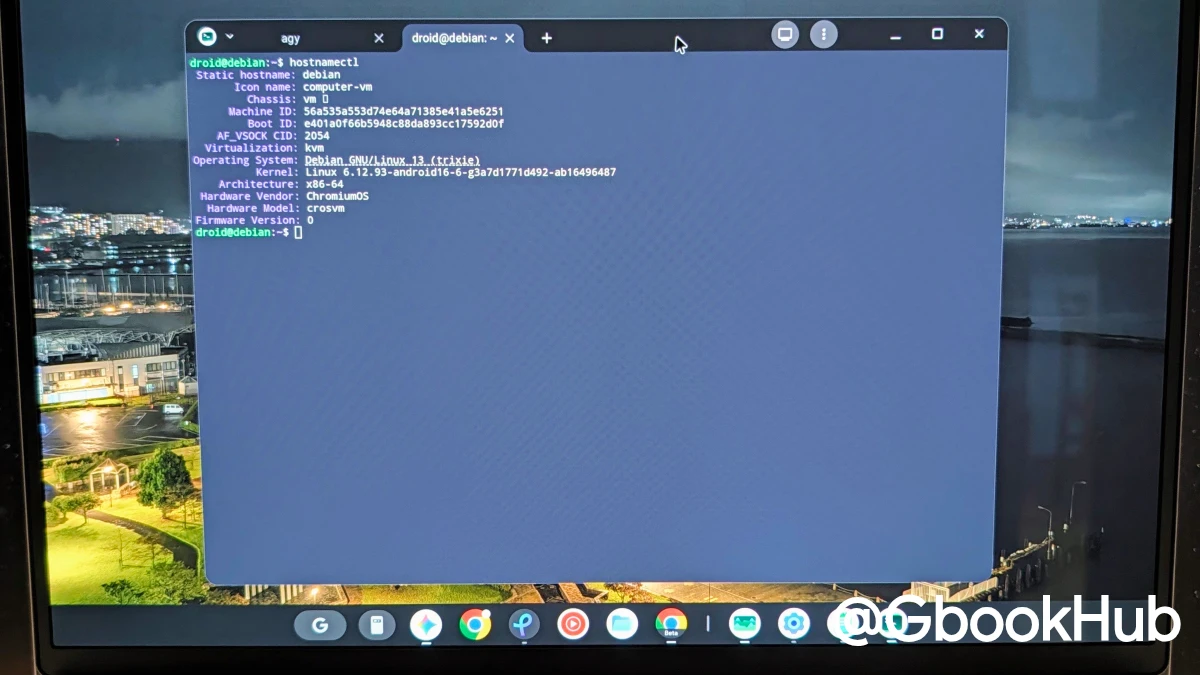Click the Hardware Vendor value ChromiumOS

coord(337,196)
